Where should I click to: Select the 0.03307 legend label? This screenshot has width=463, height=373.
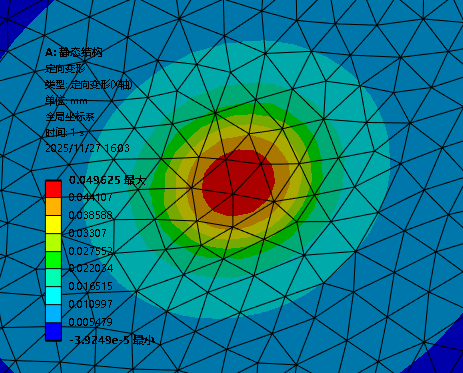coord(87,233)
